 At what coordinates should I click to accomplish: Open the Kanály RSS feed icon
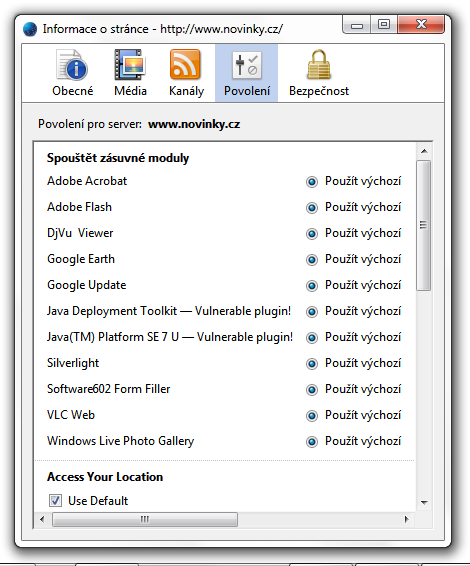pos(185,64)
